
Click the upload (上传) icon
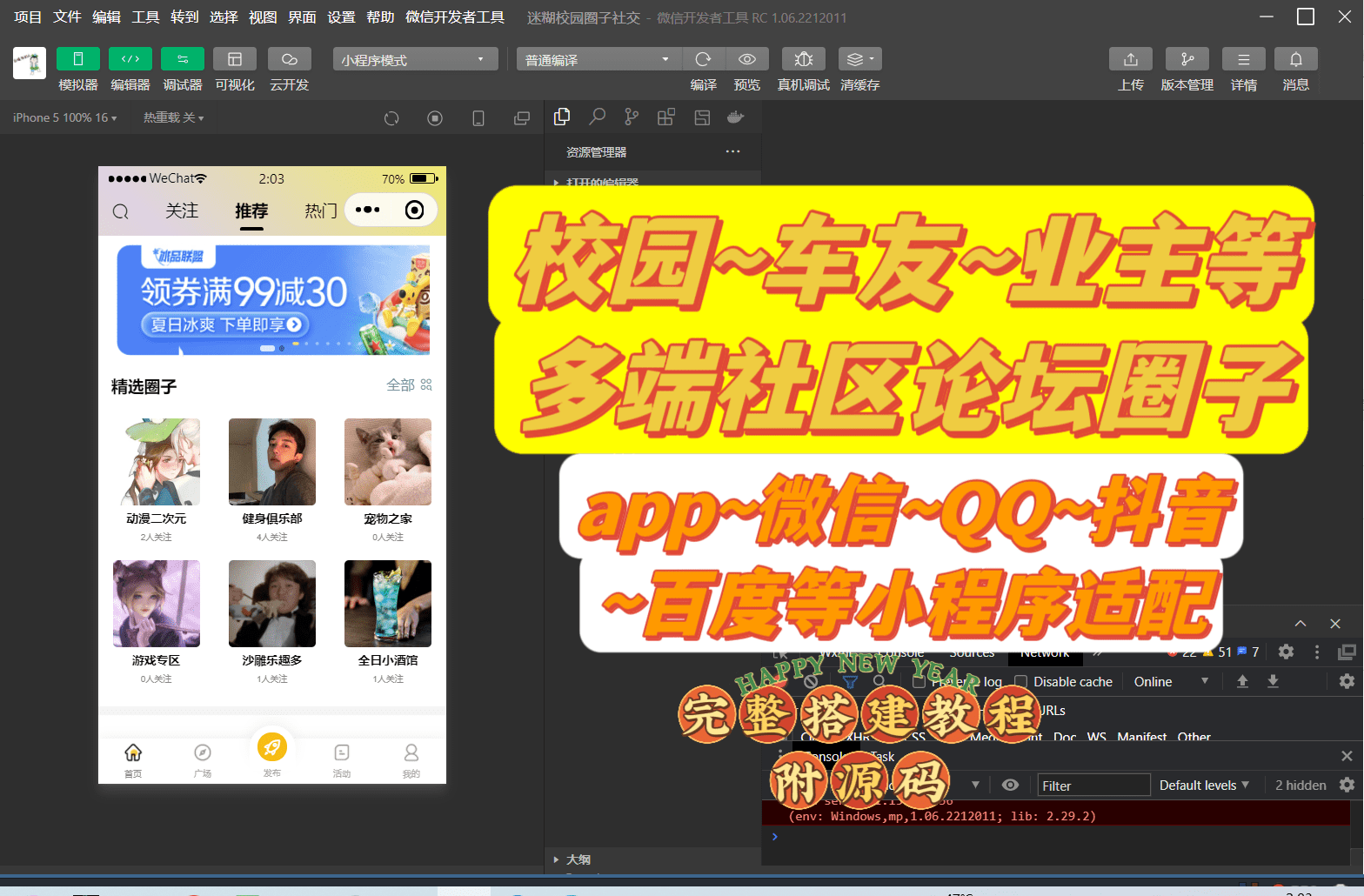(1131, 58)
